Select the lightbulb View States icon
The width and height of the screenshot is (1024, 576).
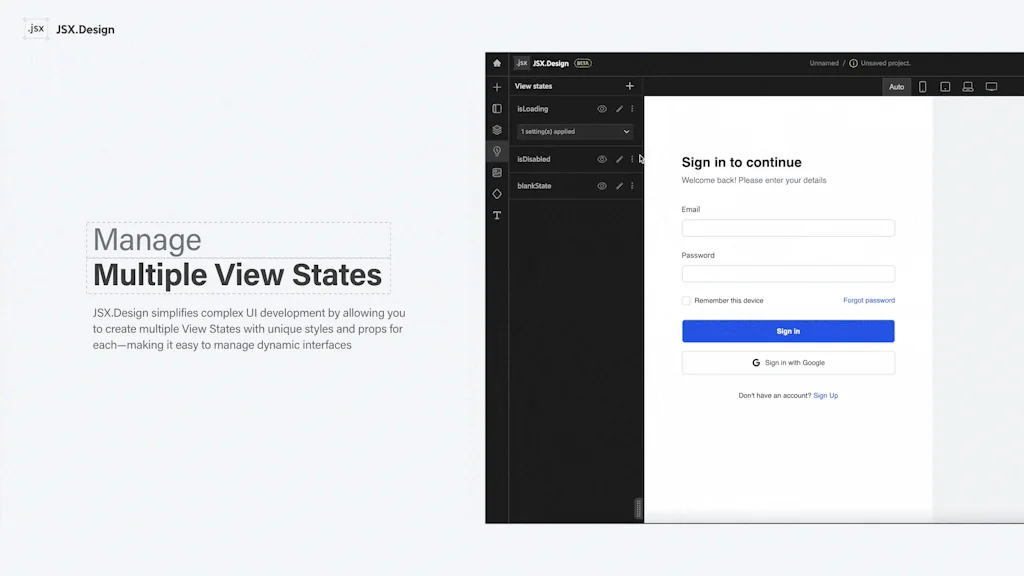click(497, 150)
